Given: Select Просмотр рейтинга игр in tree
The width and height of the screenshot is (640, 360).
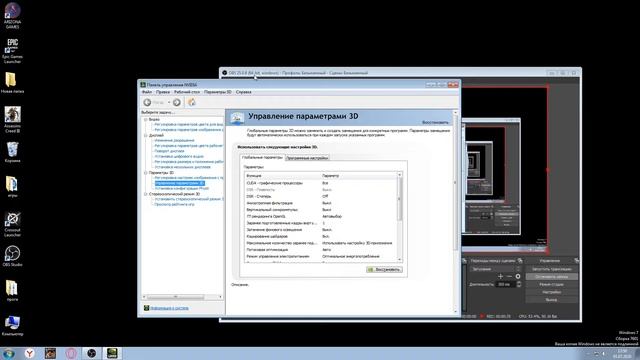Looking at the screenshot, I should click(174, 204).
